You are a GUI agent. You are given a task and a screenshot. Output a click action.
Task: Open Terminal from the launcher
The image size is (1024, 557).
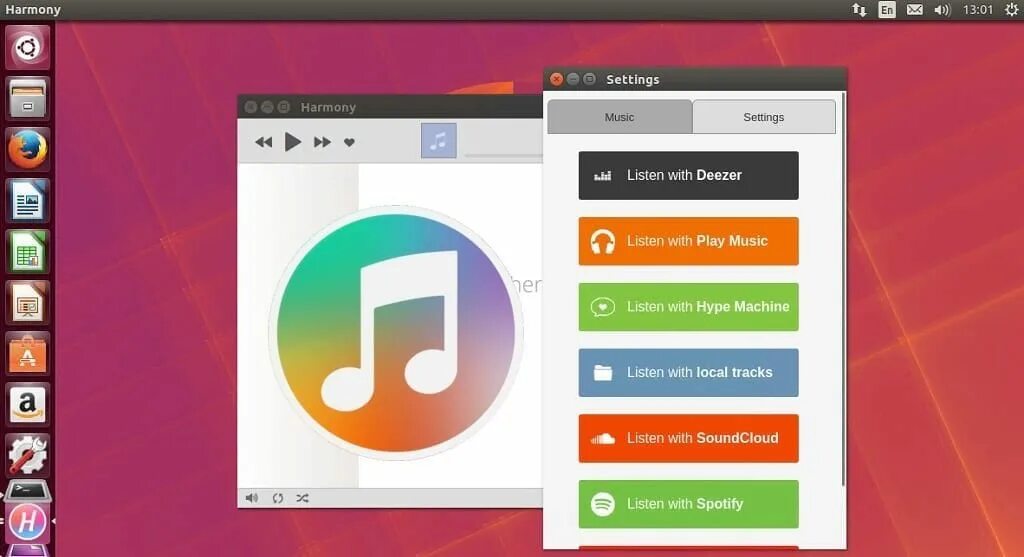tap(27, 491)
